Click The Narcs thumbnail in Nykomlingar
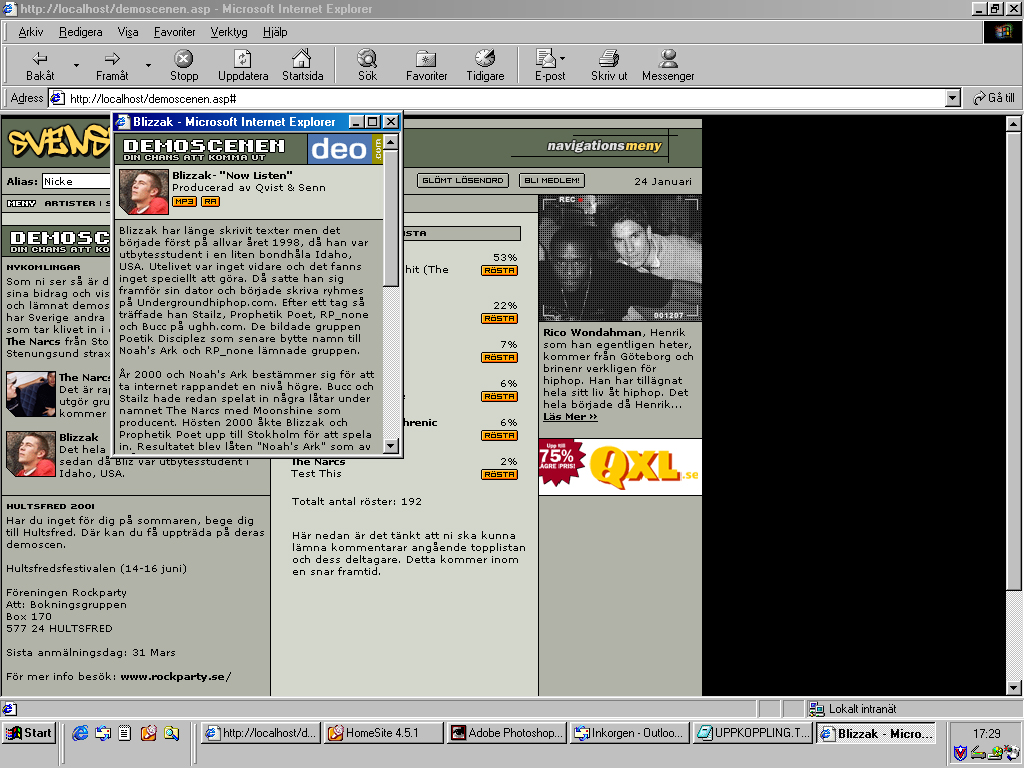1024x768 pixels. pyautogui.click(x=31, y=394)
